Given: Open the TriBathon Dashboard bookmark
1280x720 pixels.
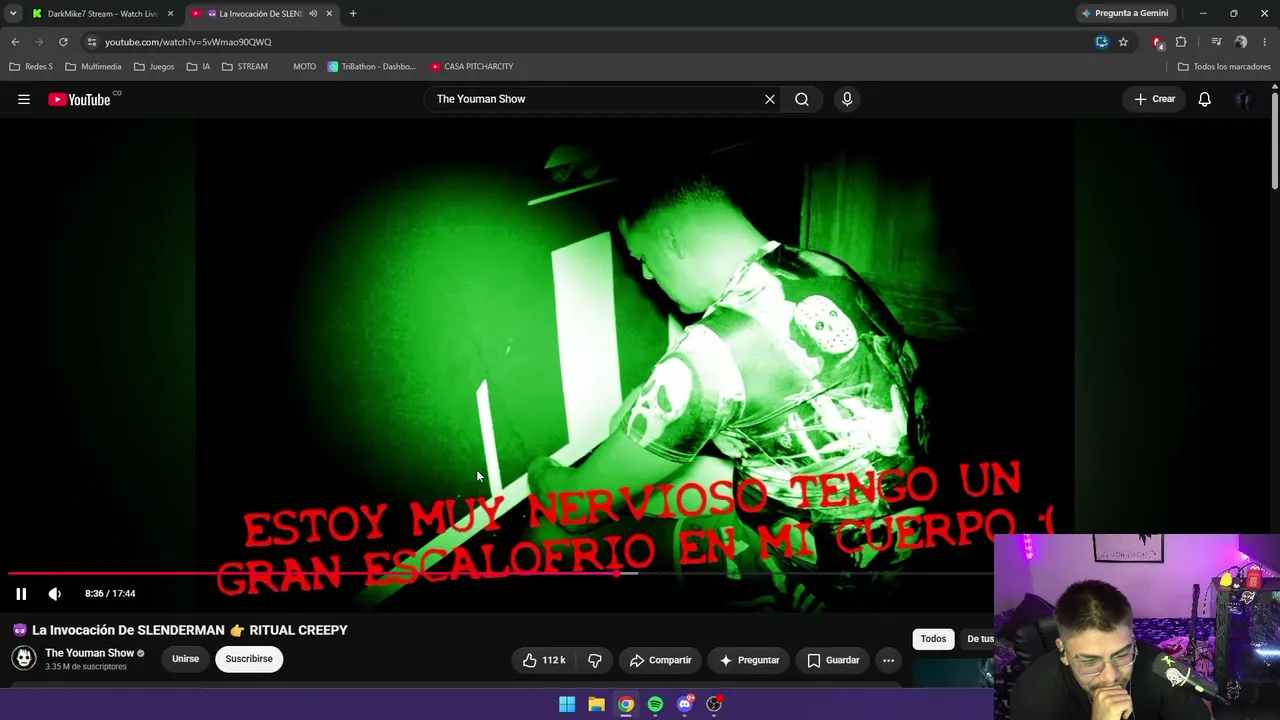Looking at the screenshot, I should (372, 67).
